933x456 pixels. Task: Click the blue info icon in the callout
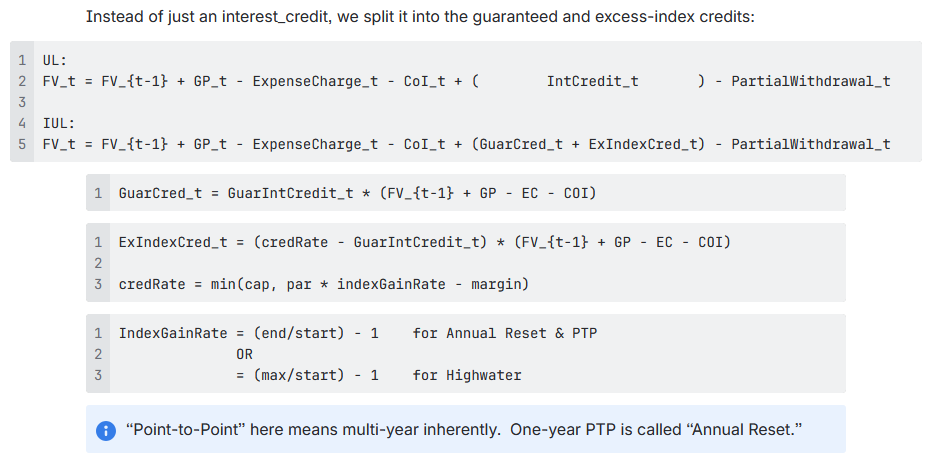point(106,430)
